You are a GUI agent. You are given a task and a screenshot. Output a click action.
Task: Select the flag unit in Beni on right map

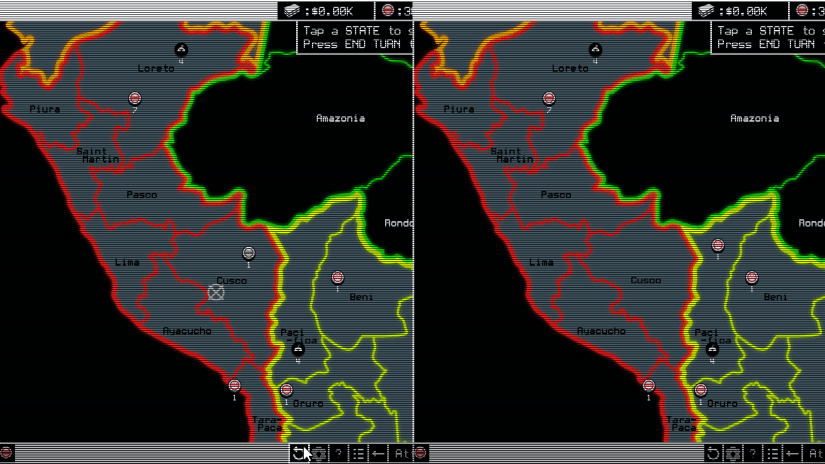pyautogui.click(x=752, y=278)
